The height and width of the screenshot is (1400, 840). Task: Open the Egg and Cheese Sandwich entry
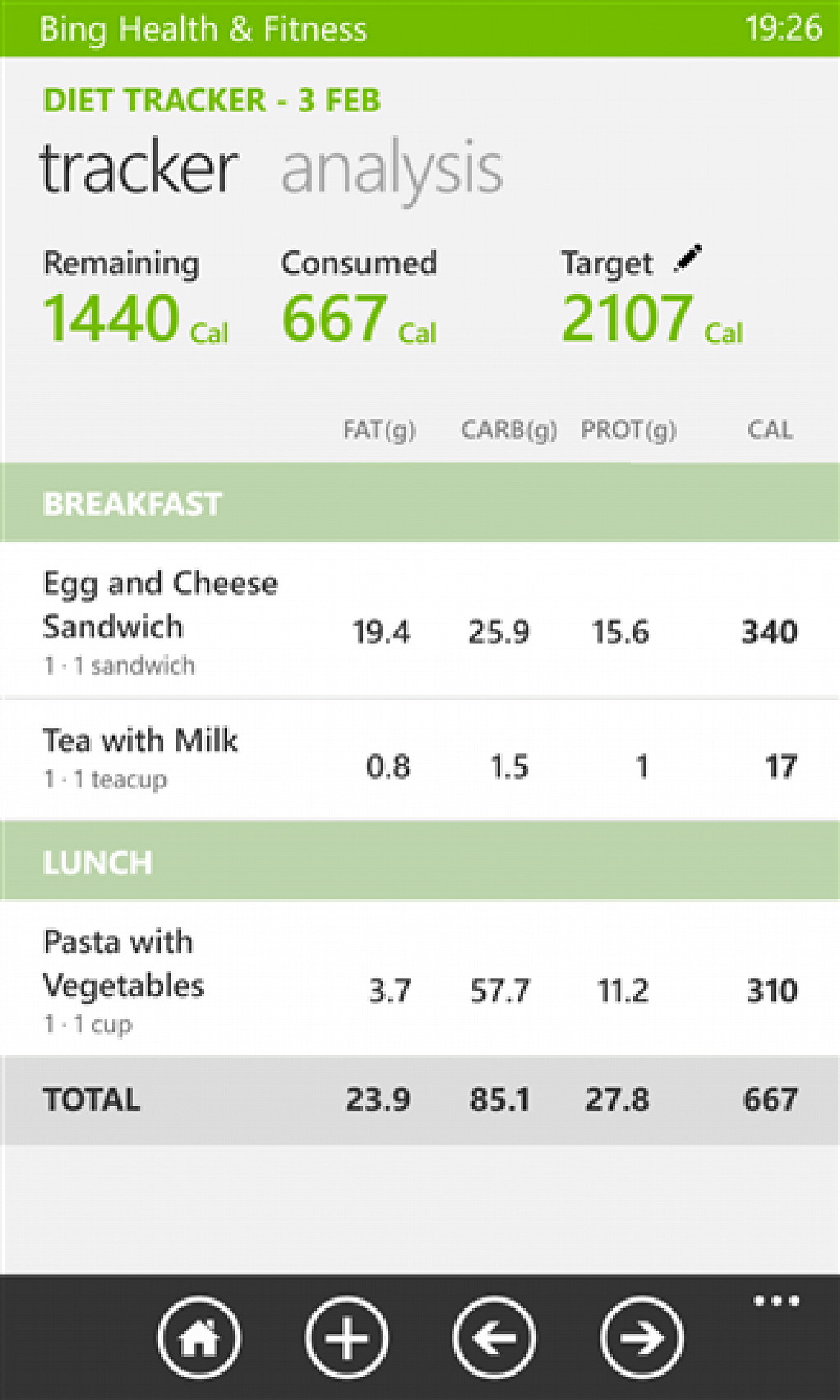click(x=420, y=620)
